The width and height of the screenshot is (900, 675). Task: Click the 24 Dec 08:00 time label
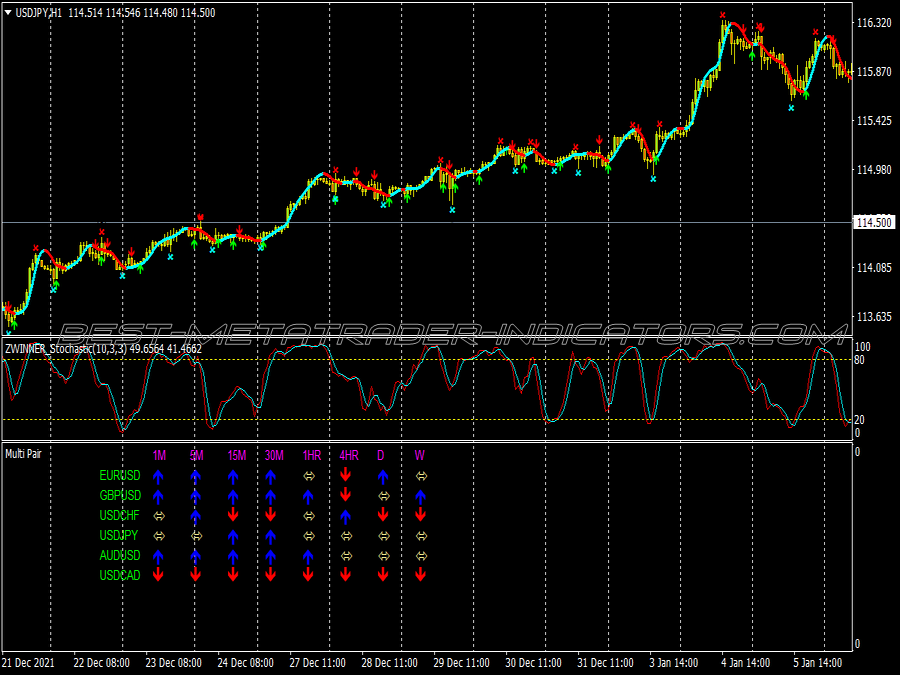click(x=245, y=662)
